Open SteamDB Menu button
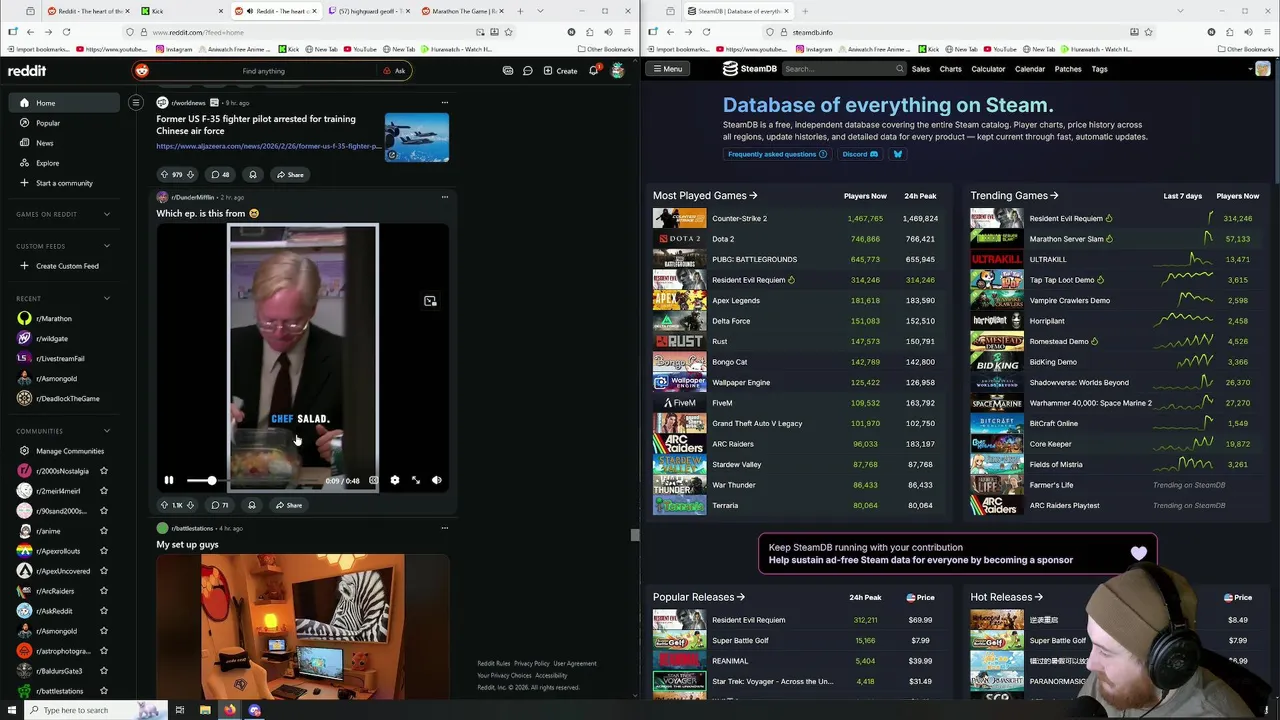Screen dimensions: 1280x720 point(667,69)
